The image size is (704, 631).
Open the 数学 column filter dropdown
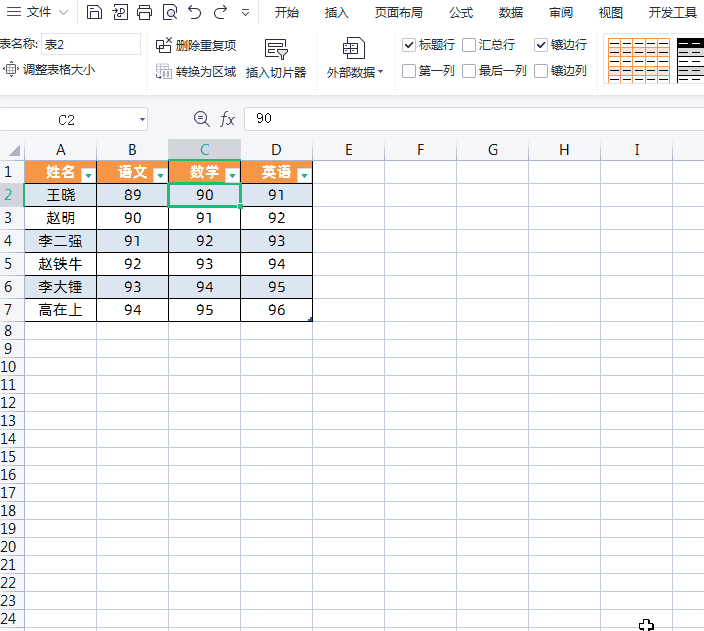232,175
